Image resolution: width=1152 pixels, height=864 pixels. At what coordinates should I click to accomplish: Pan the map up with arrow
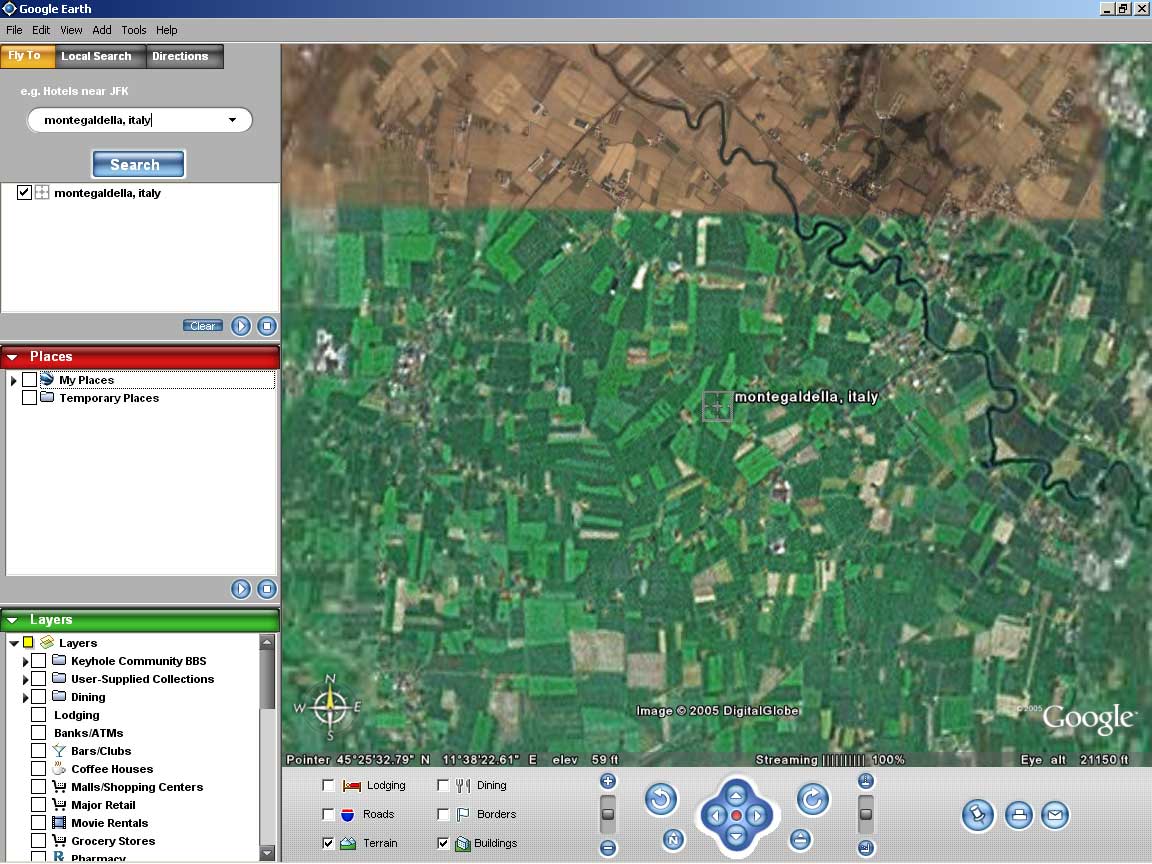(736, 795)
